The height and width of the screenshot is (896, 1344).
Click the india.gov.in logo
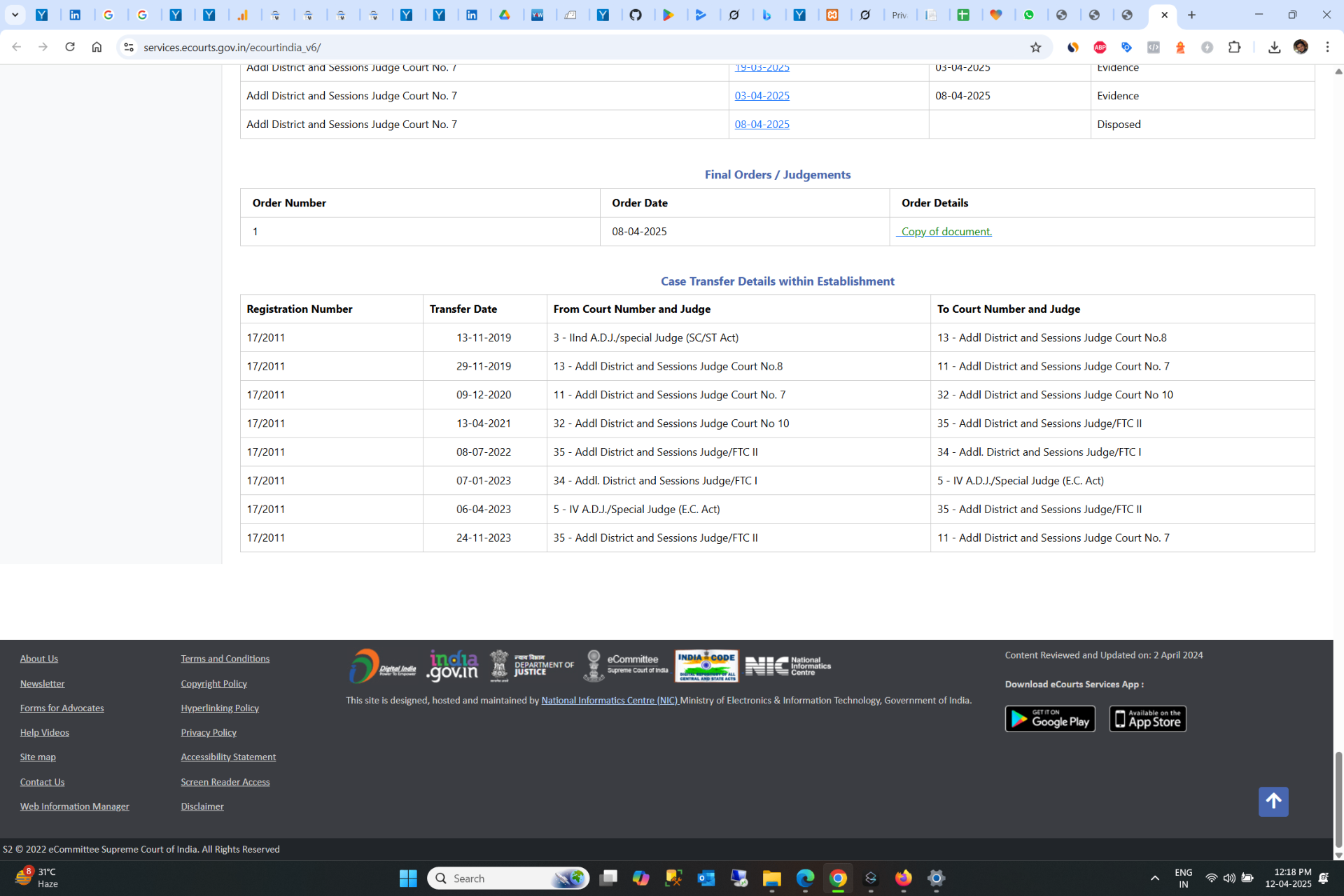point(453,666)
